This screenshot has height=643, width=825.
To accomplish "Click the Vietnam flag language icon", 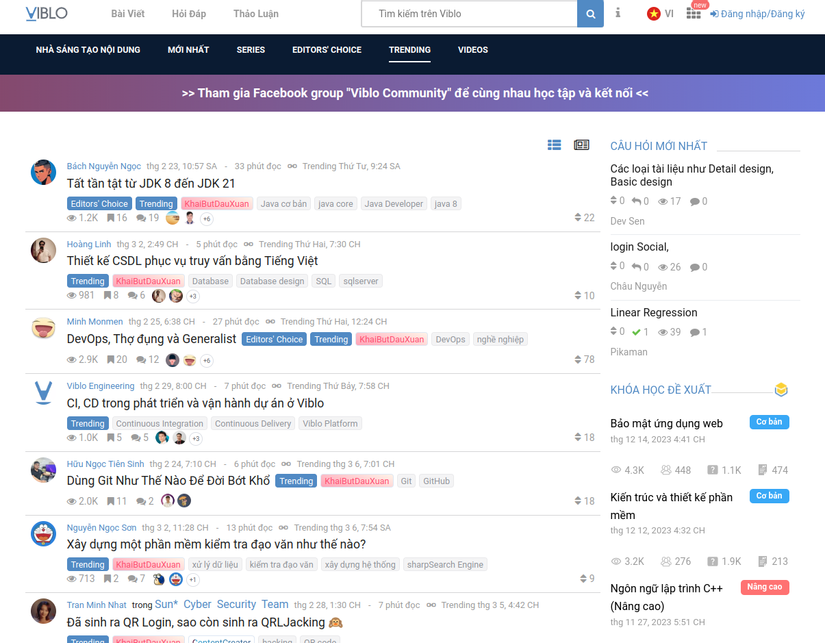I will (x=653, y=14).
